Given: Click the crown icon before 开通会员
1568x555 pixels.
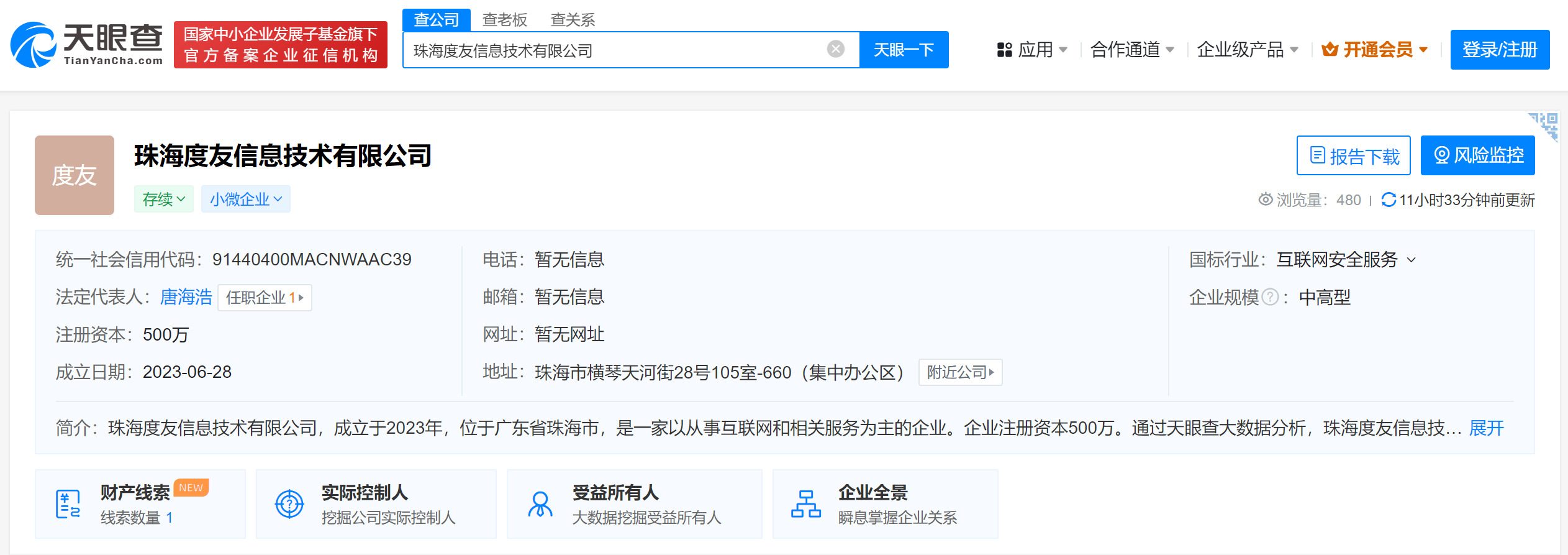Looking at the screenshot, I should point(1330,49).
